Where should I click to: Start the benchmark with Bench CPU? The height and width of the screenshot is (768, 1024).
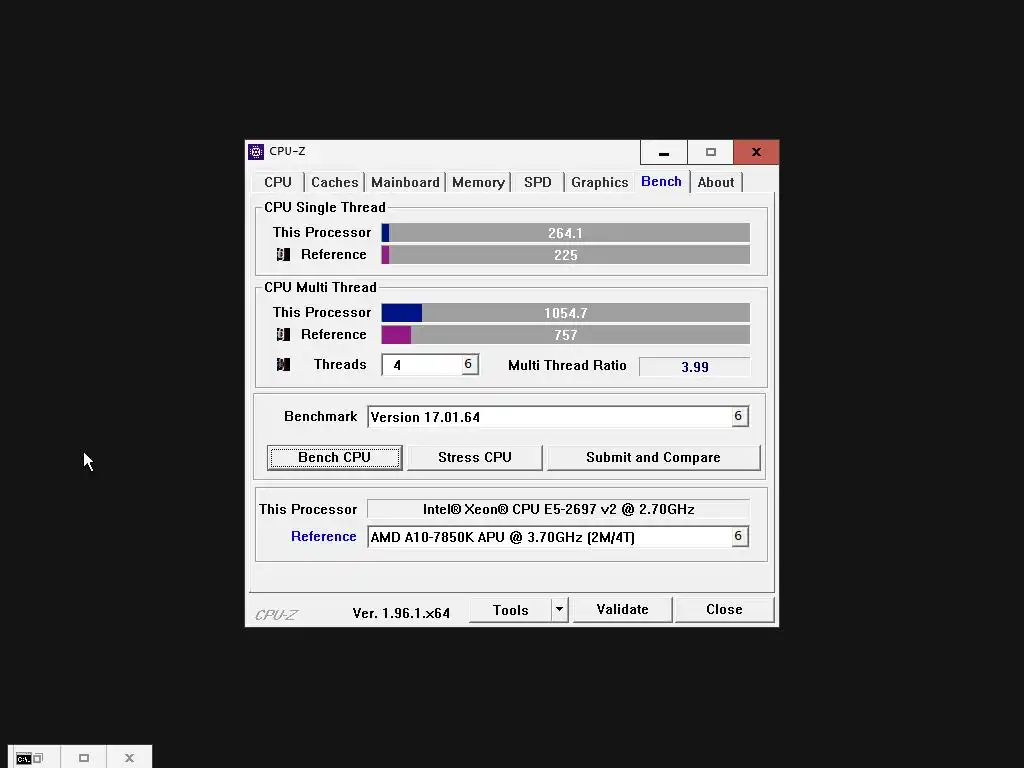(334, 457)
